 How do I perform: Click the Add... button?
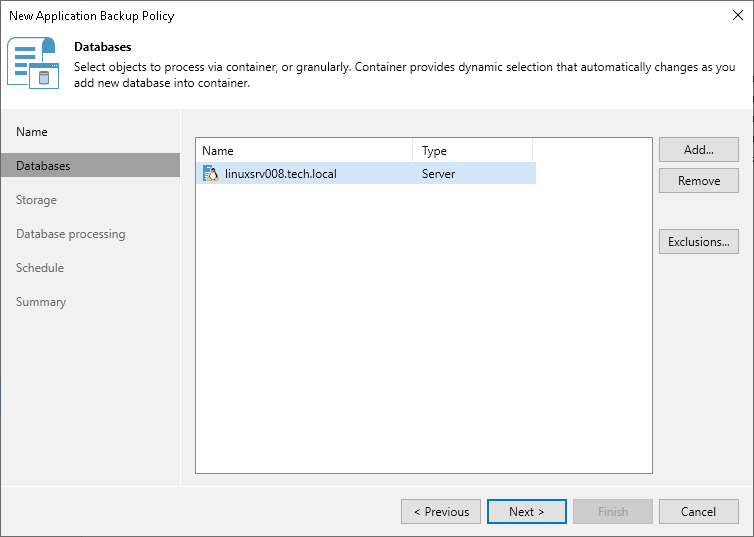(699, 150)
